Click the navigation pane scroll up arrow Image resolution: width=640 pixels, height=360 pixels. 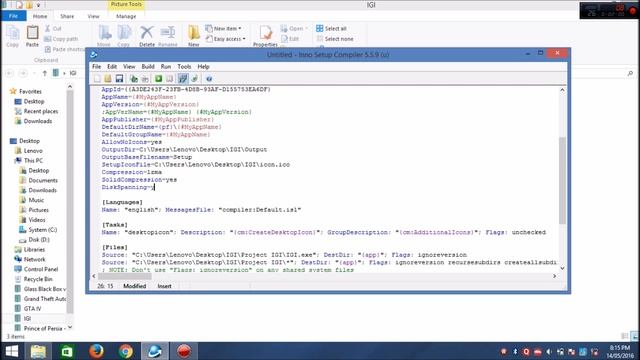(x=70, y=87)
